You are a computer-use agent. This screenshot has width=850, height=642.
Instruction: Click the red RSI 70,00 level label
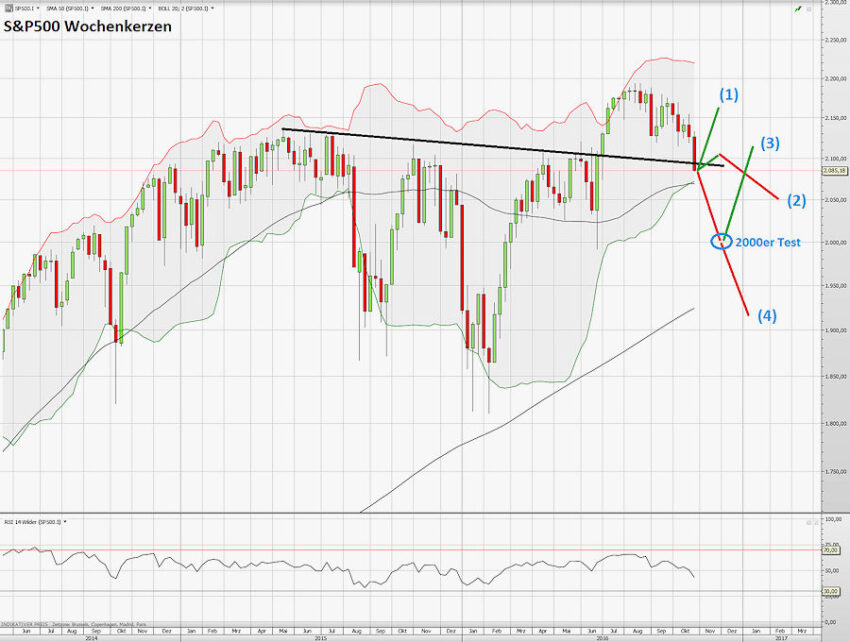830,550
